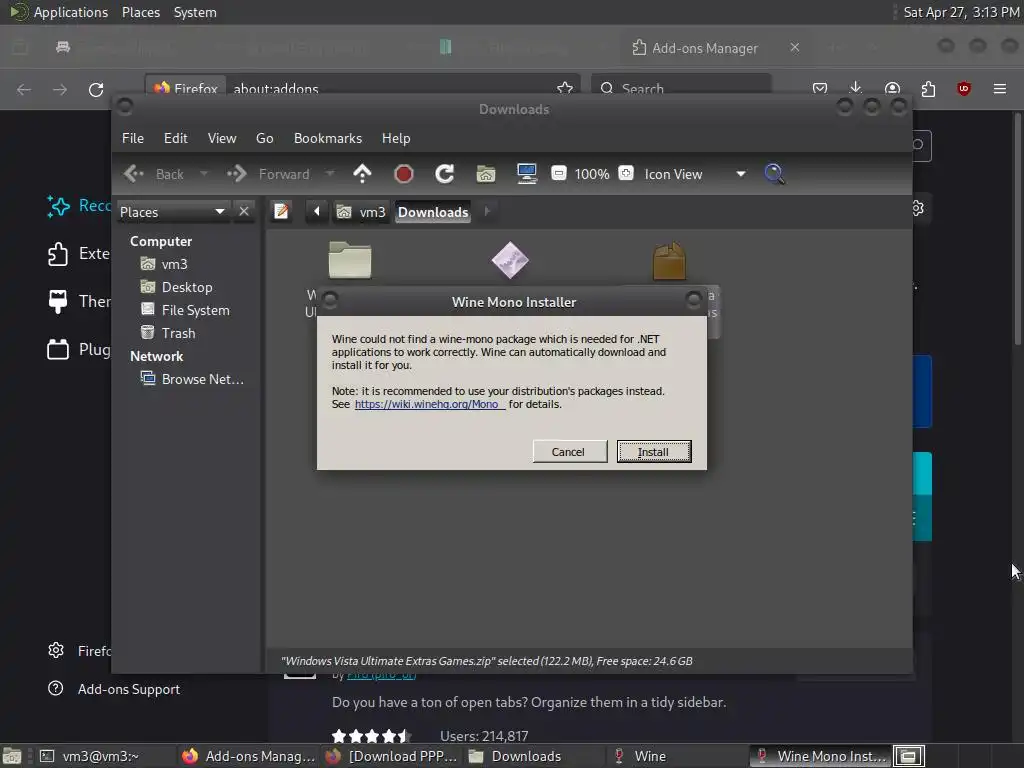Go to Home folder via toolbar icon
The width and height of the screenshot is (1024, 768).
[486, 174]
